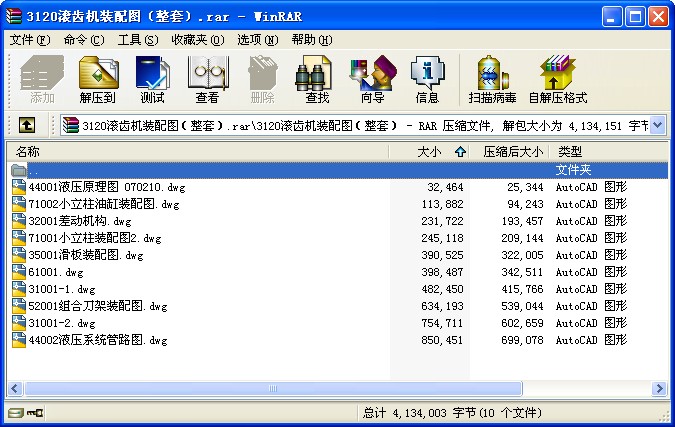This screenshot has width=675, height=427.
Task: Sort by 类型 column header
Action: [x=608, y=152]
